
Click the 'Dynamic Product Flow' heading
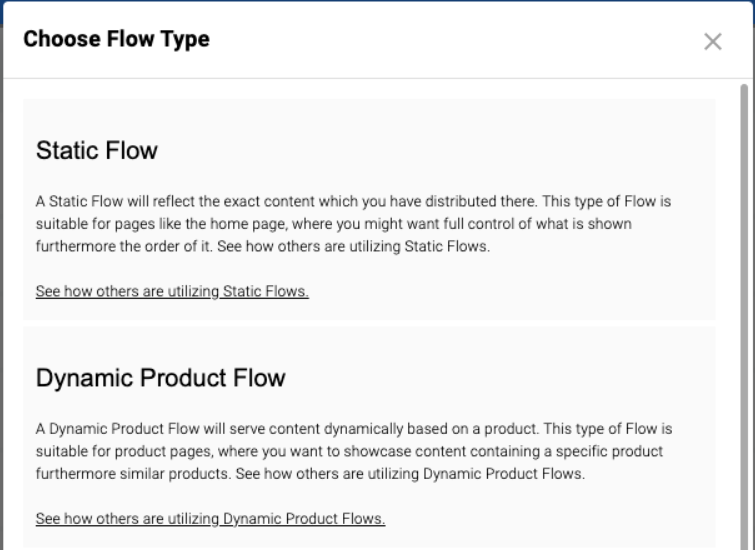(160, 378)
